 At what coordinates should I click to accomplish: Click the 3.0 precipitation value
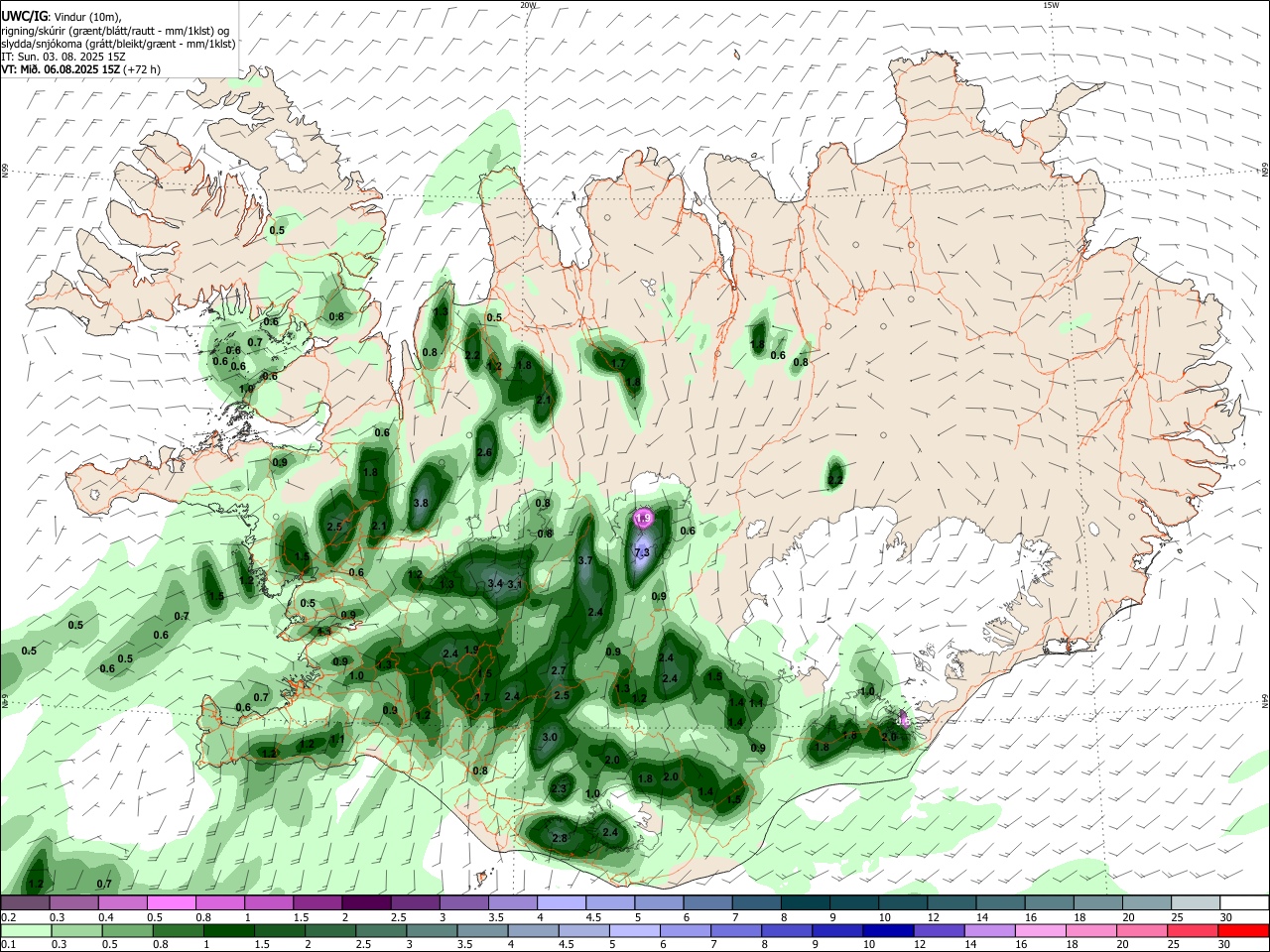click(x=550, y=737)
